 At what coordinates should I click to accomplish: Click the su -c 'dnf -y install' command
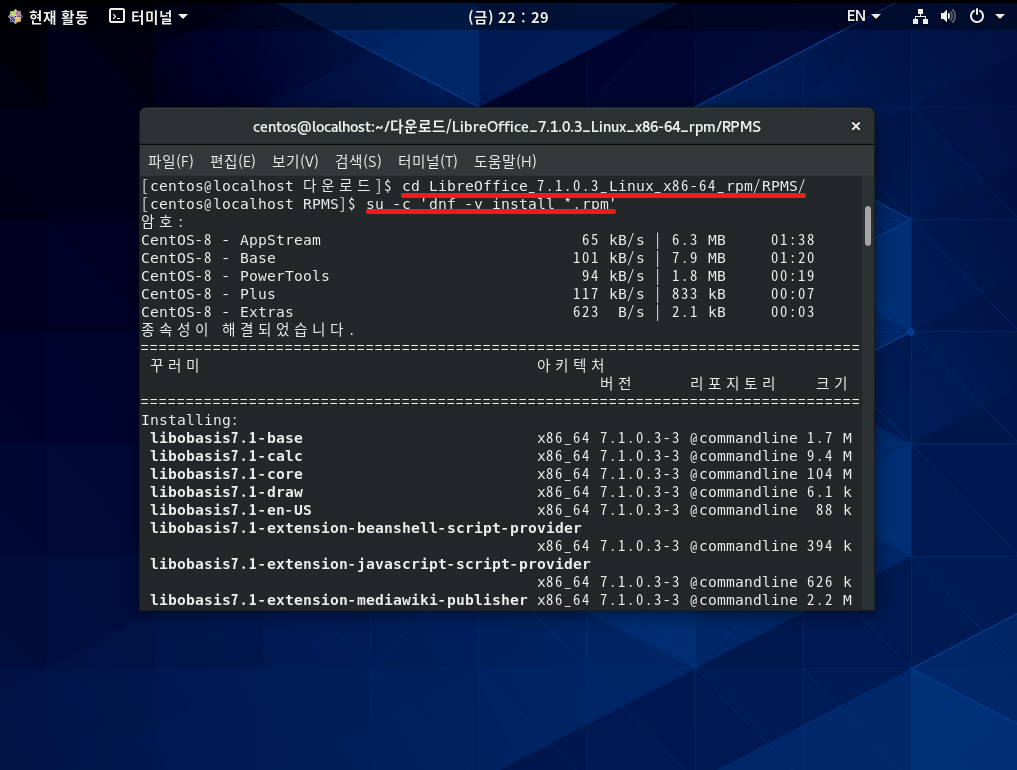click(490, 204)
